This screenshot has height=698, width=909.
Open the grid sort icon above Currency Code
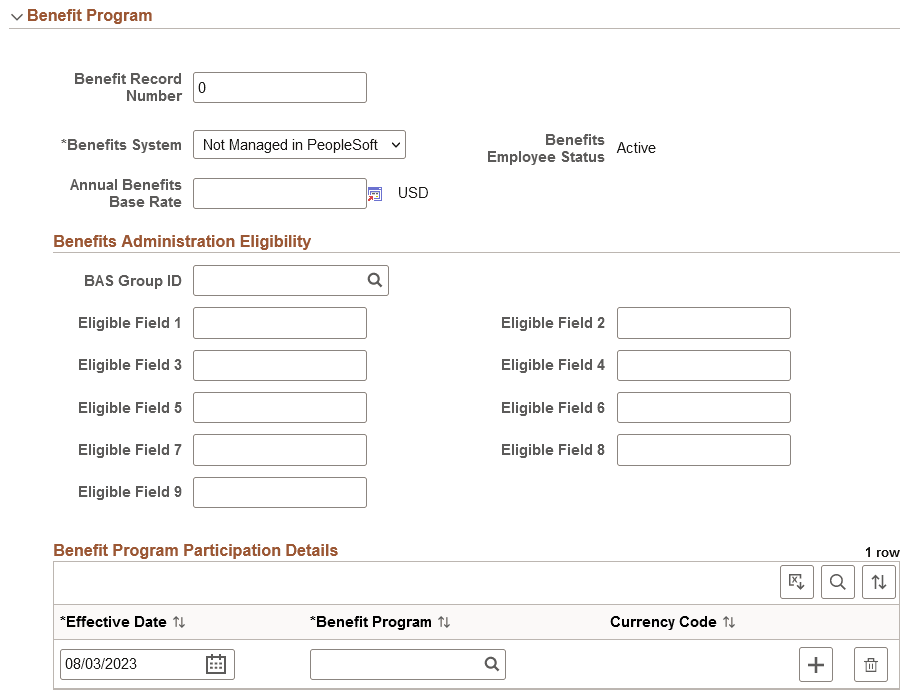pos(878,581)
